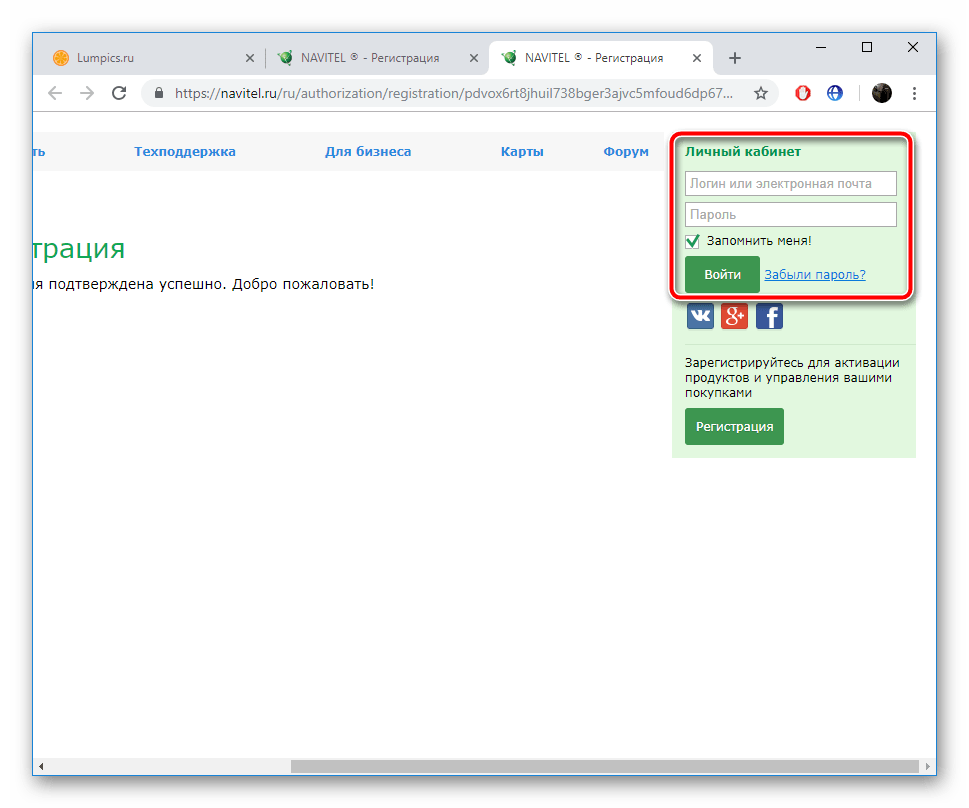Click the horizontal scrollbar thumb

point(604,767)
